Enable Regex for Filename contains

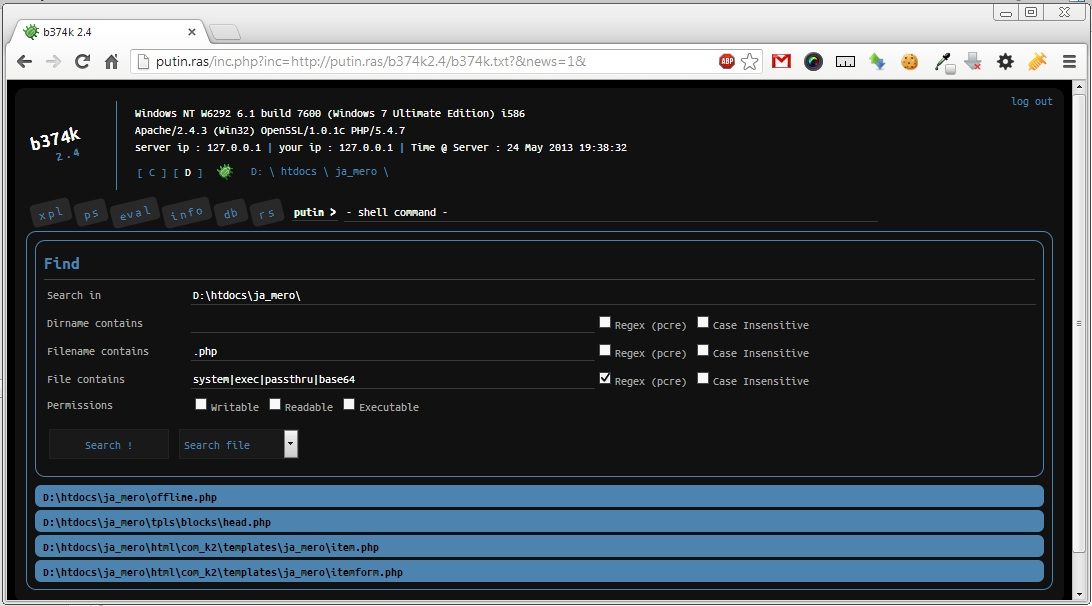604,350
